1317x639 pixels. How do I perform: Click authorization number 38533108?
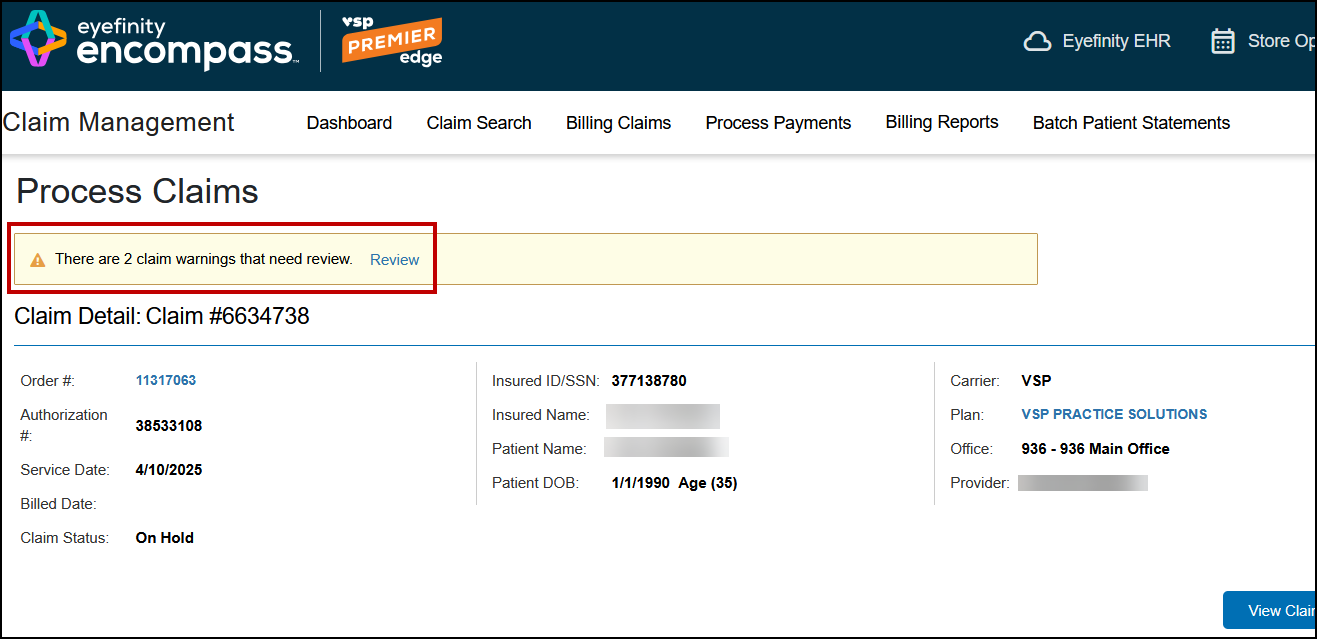[x=169, y=426]
